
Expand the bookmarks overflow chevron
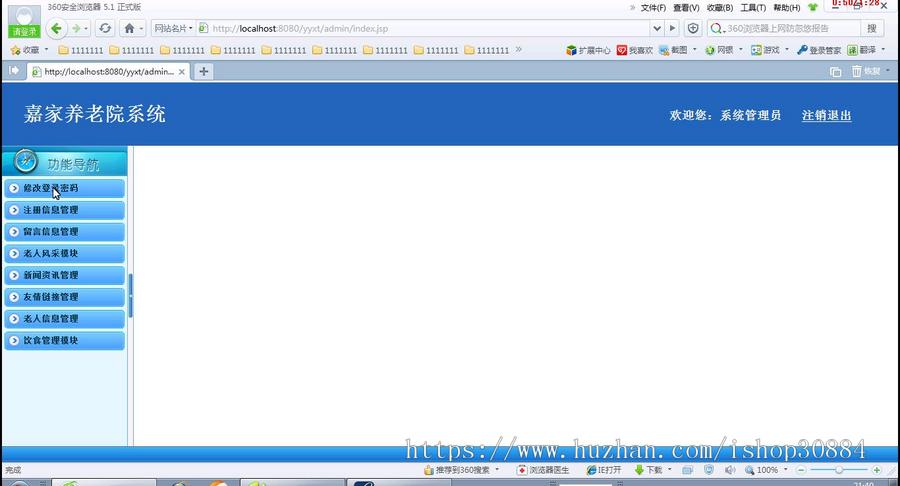click(x=518, y=49)
